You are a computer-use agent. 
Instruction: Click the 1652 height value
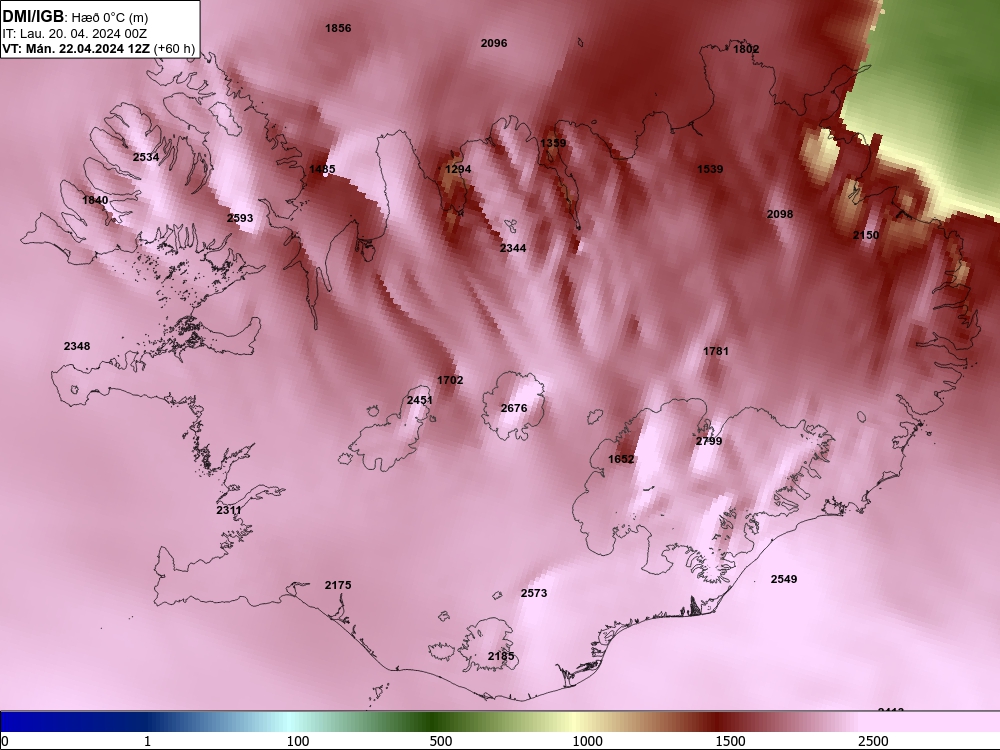pyautogui.click(x=621, y=459)
